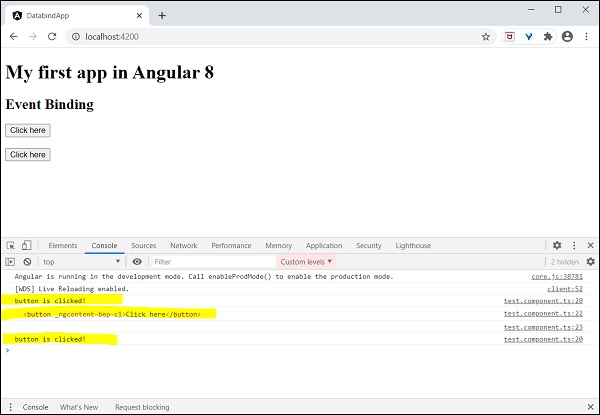Open the Memory tab
This screenshot has width=600, height=415.
[x=279, y=246]
